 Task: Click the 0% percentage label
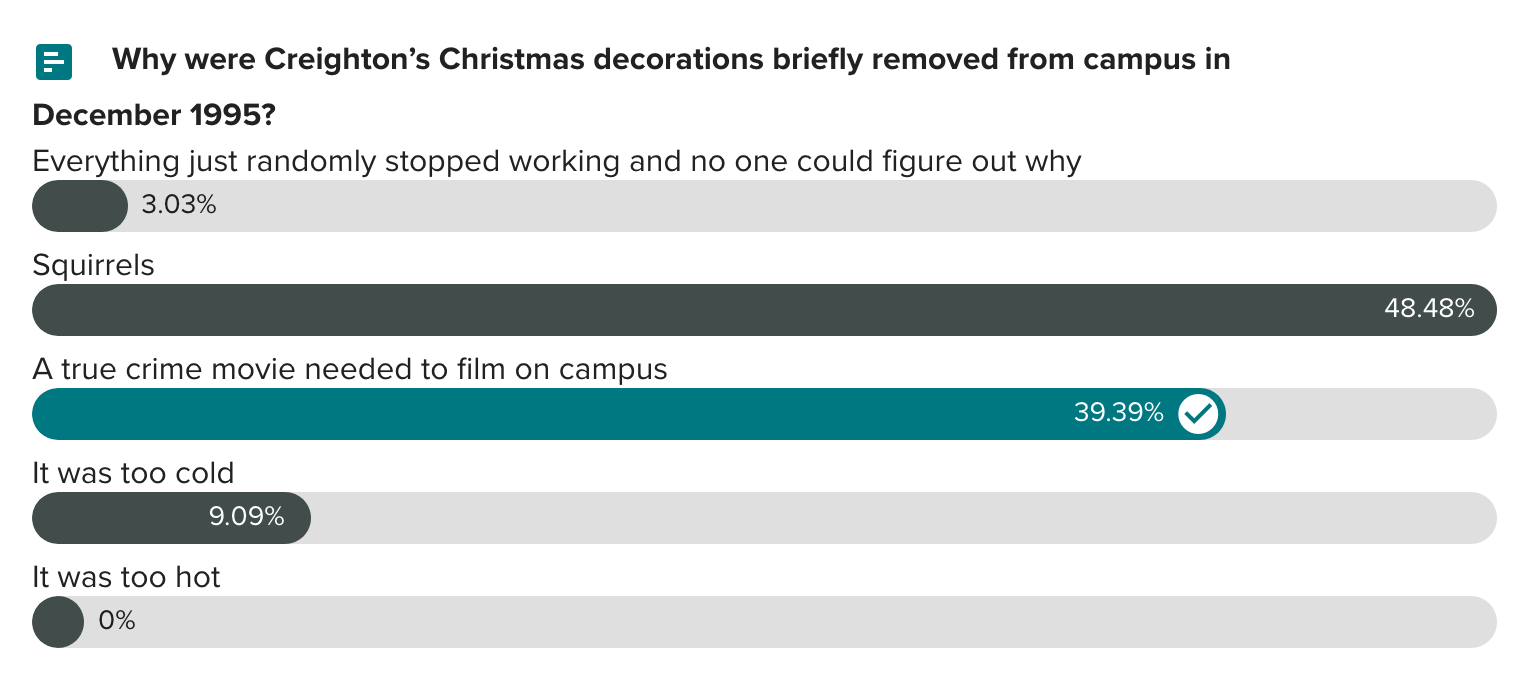[117, 621]
